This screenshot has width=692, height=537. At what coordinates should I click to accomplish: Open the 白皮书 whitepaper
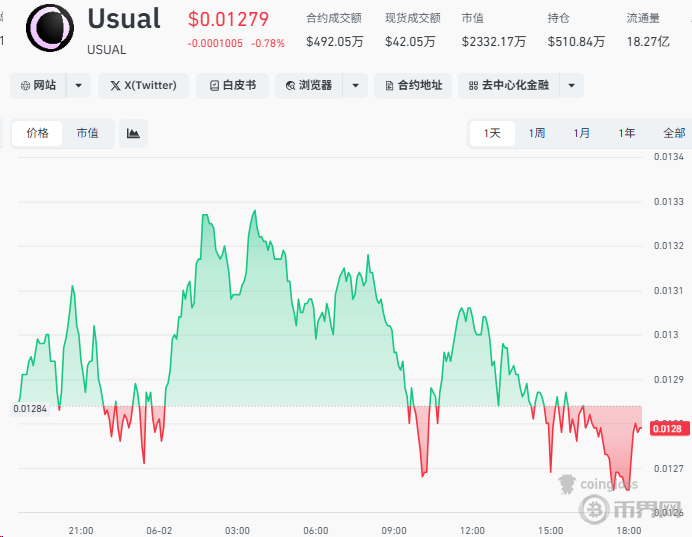point(233,86)
